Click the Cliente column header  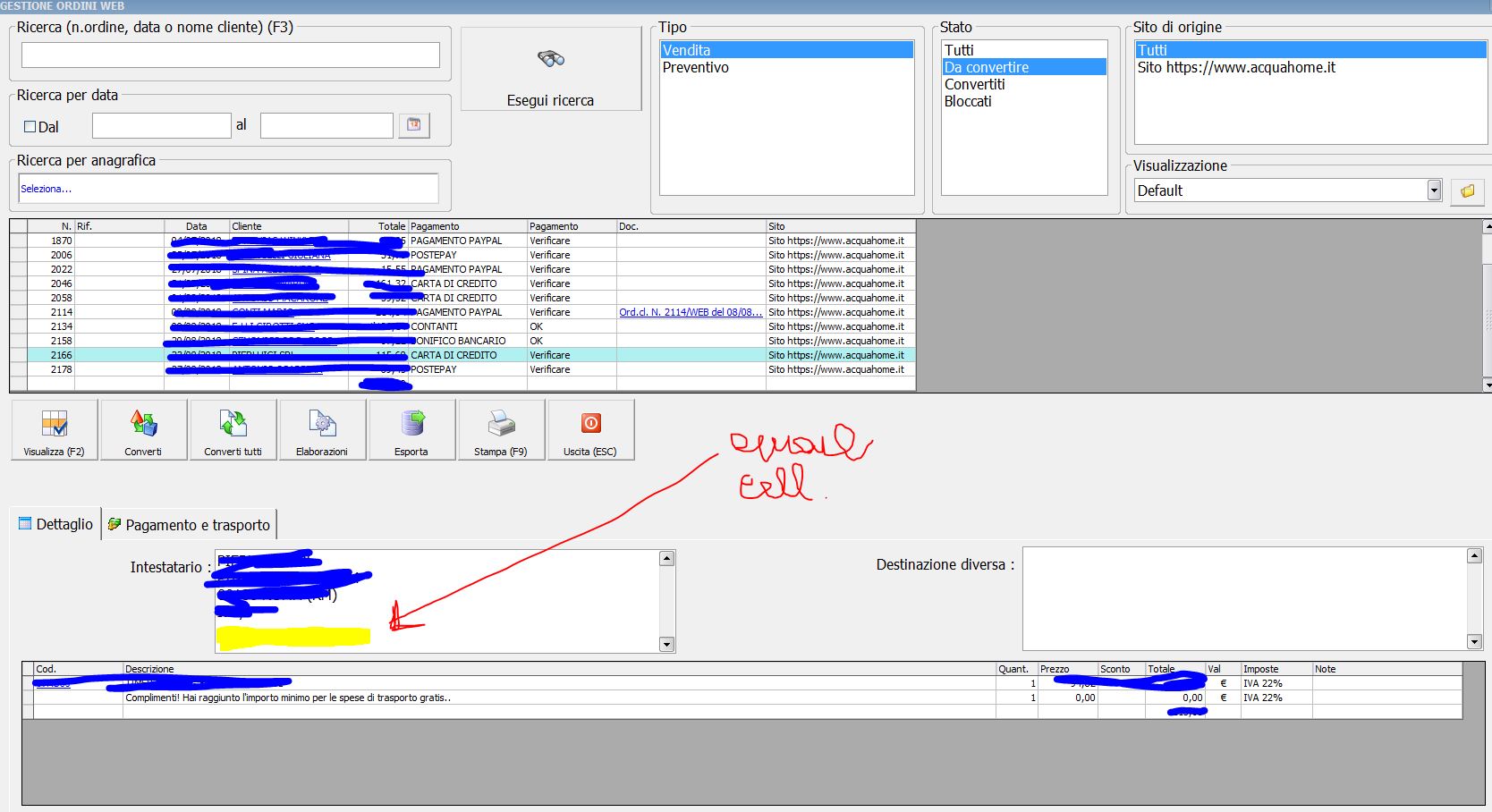tap(289, 226)
